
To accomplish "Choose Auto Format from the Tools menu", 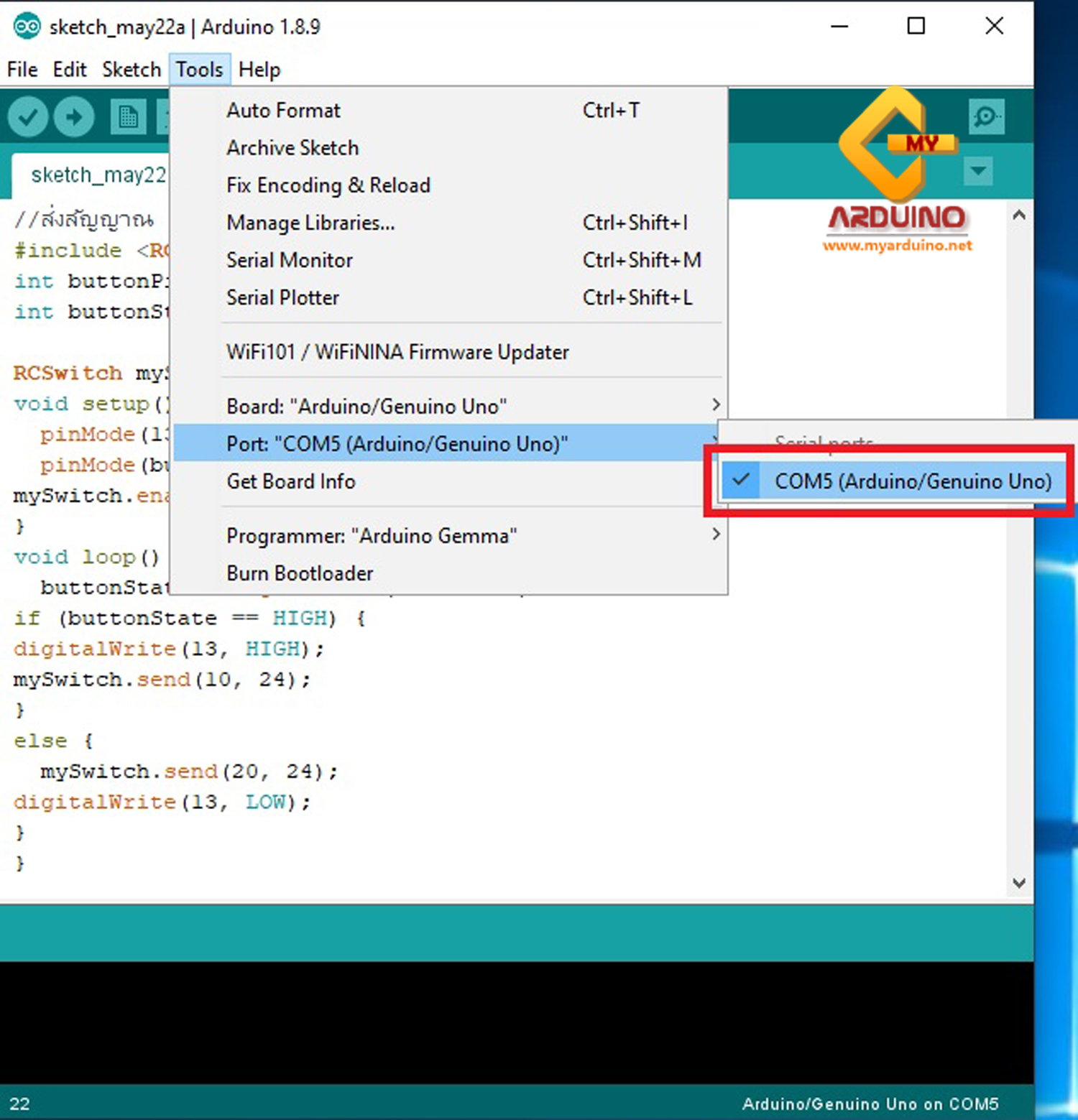I will click(283, 110).
